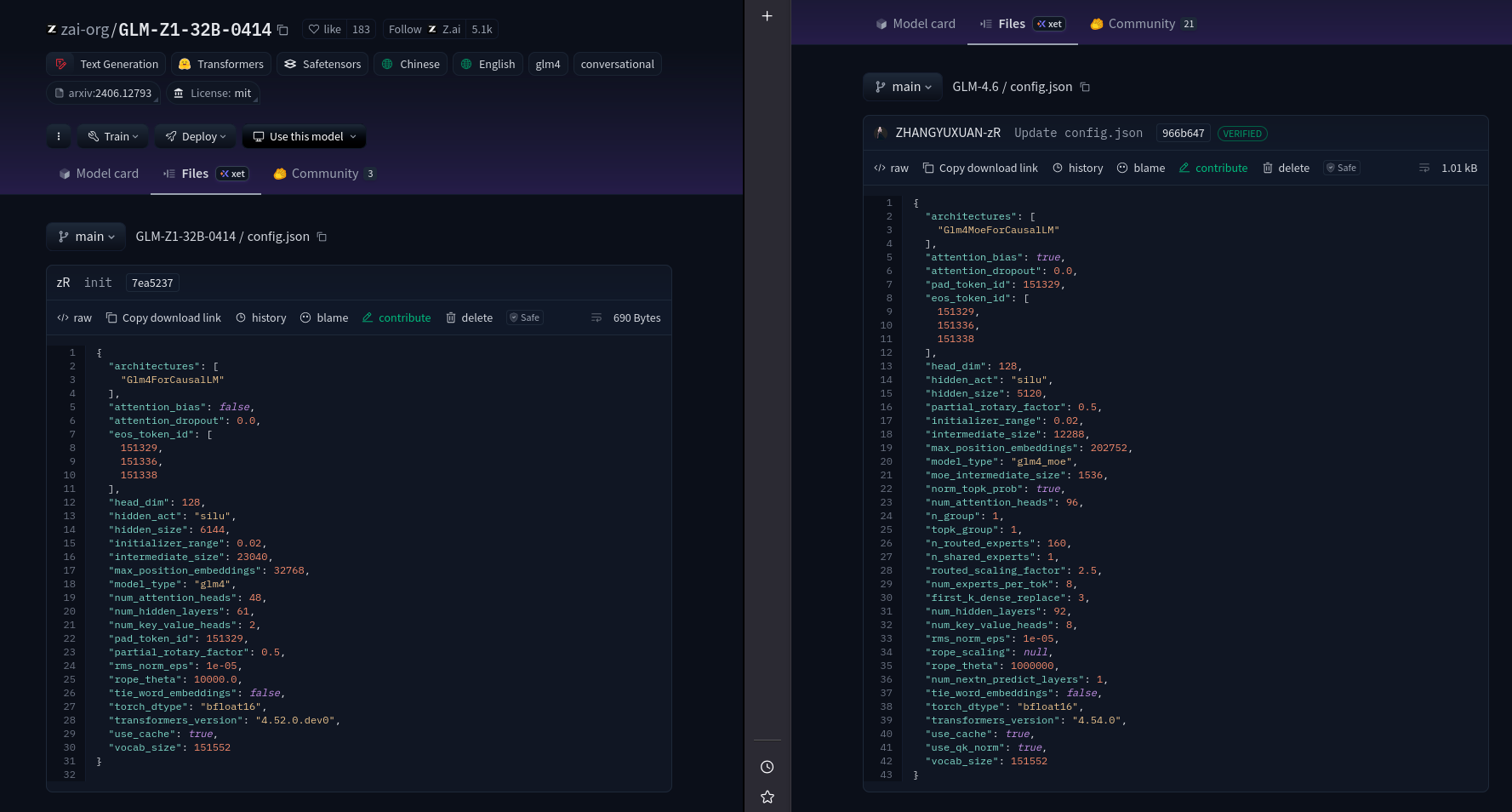Click the VERIFIED commit badge
This screenshot has height=812, width=1512.
pyautogui.click(x=1242, y=134)
